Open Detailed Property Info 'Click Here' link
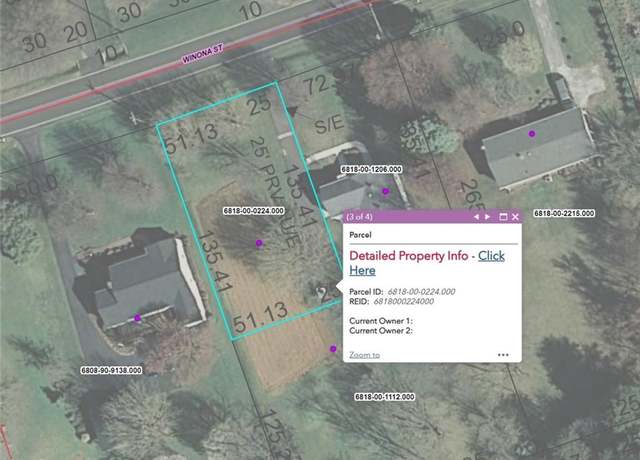 [427, 263]
